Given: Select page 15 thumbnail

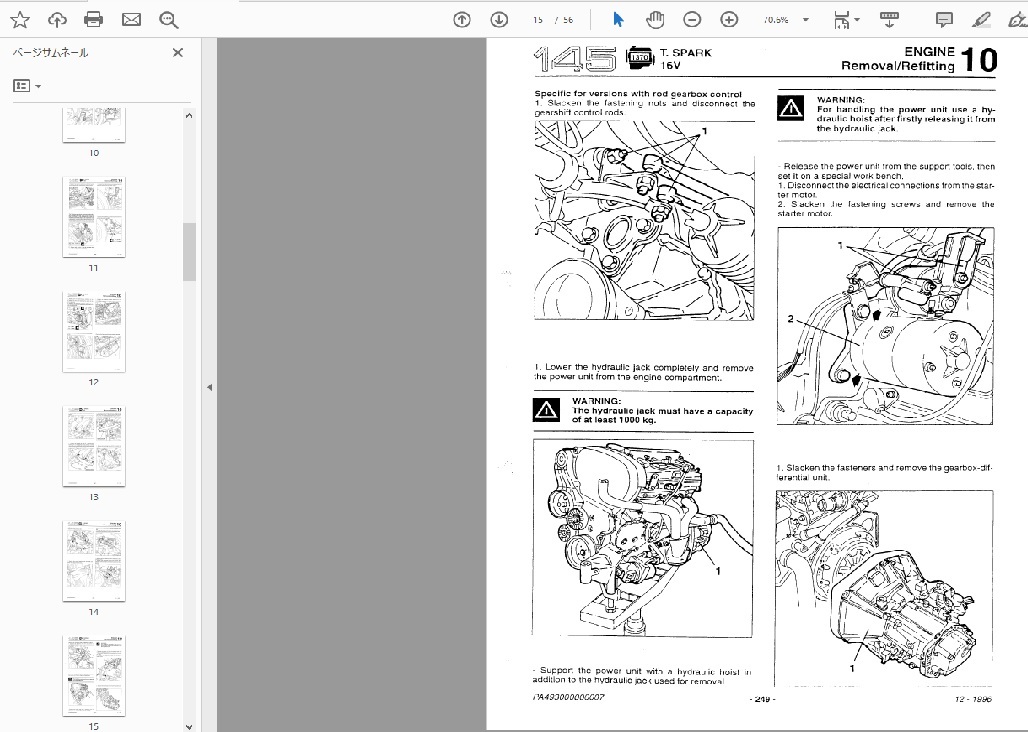Looking at the screenshot, I should pos(94,676).
